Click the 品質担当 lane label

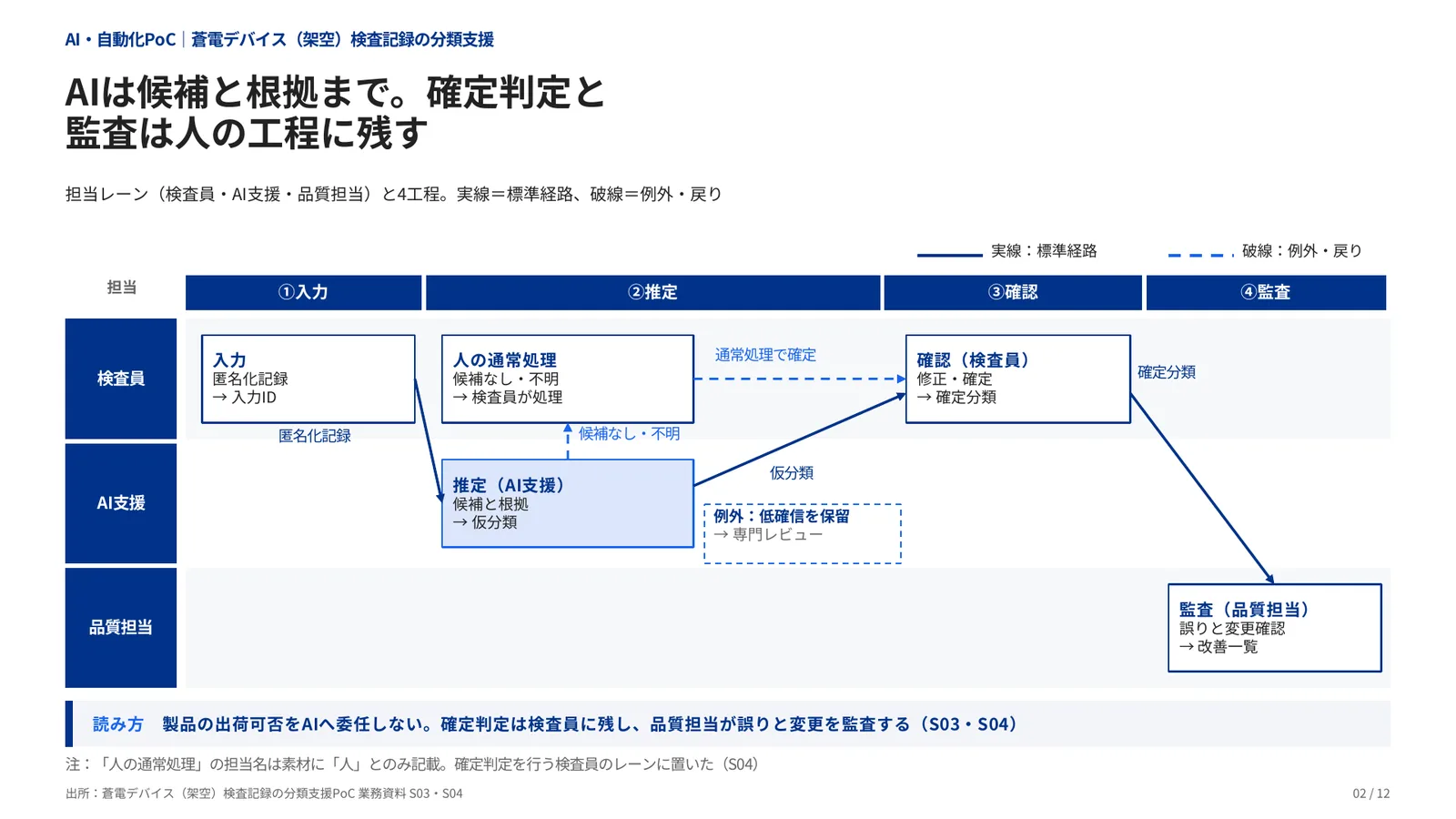(x=121, y=627)
